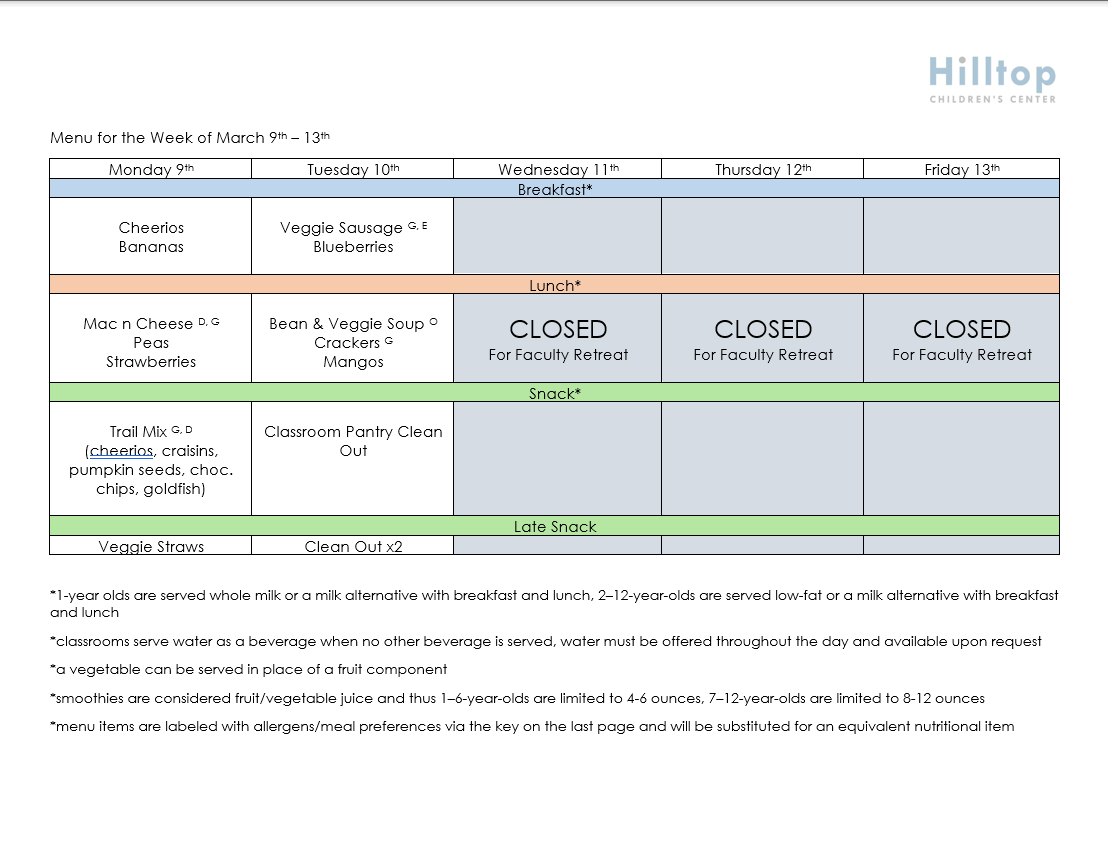This screenshot has height=854, width=1108.
Task: Select the green Snack section bar
Action: pos(554,393)
